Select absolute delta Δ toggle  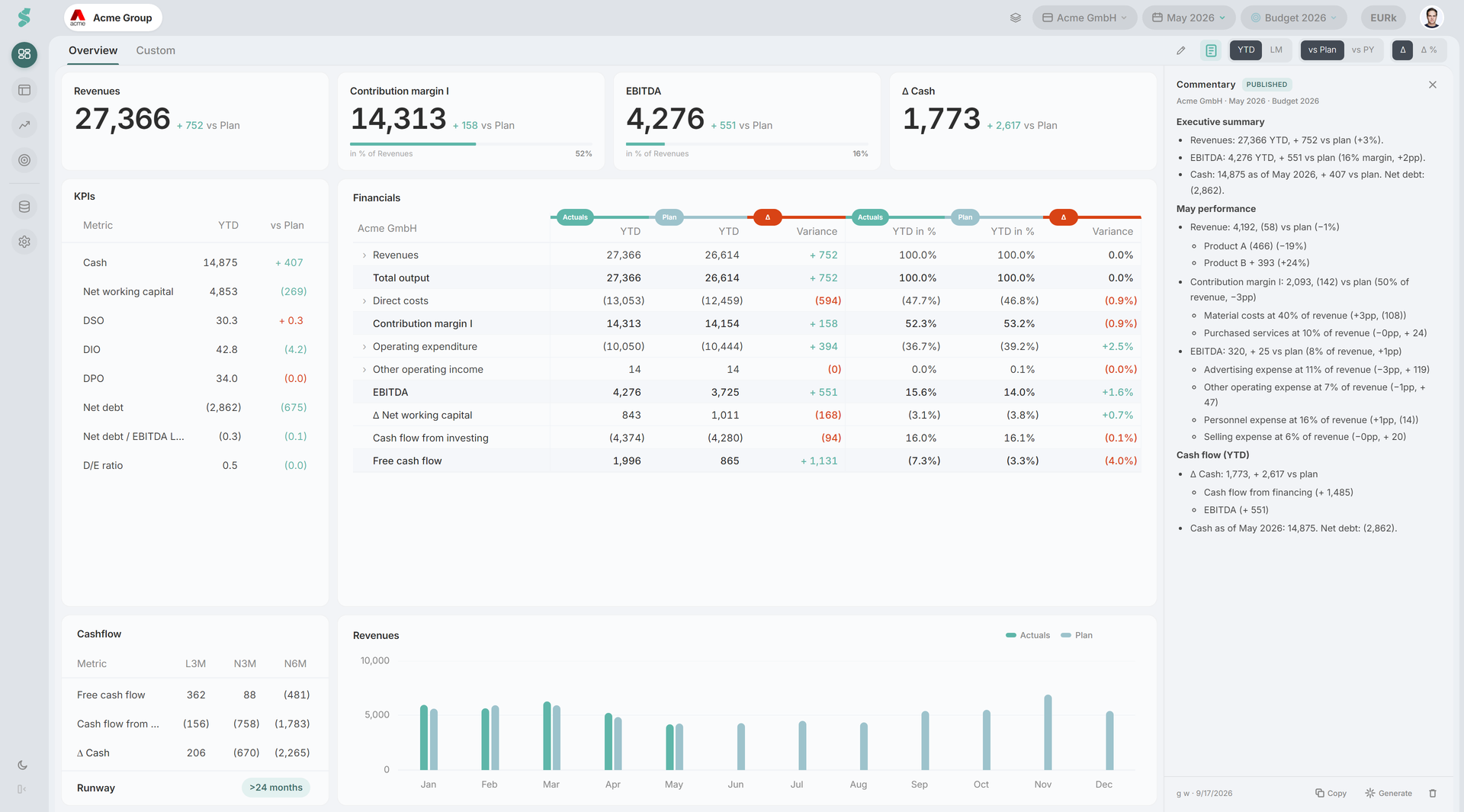click(x=1402, y=50)
